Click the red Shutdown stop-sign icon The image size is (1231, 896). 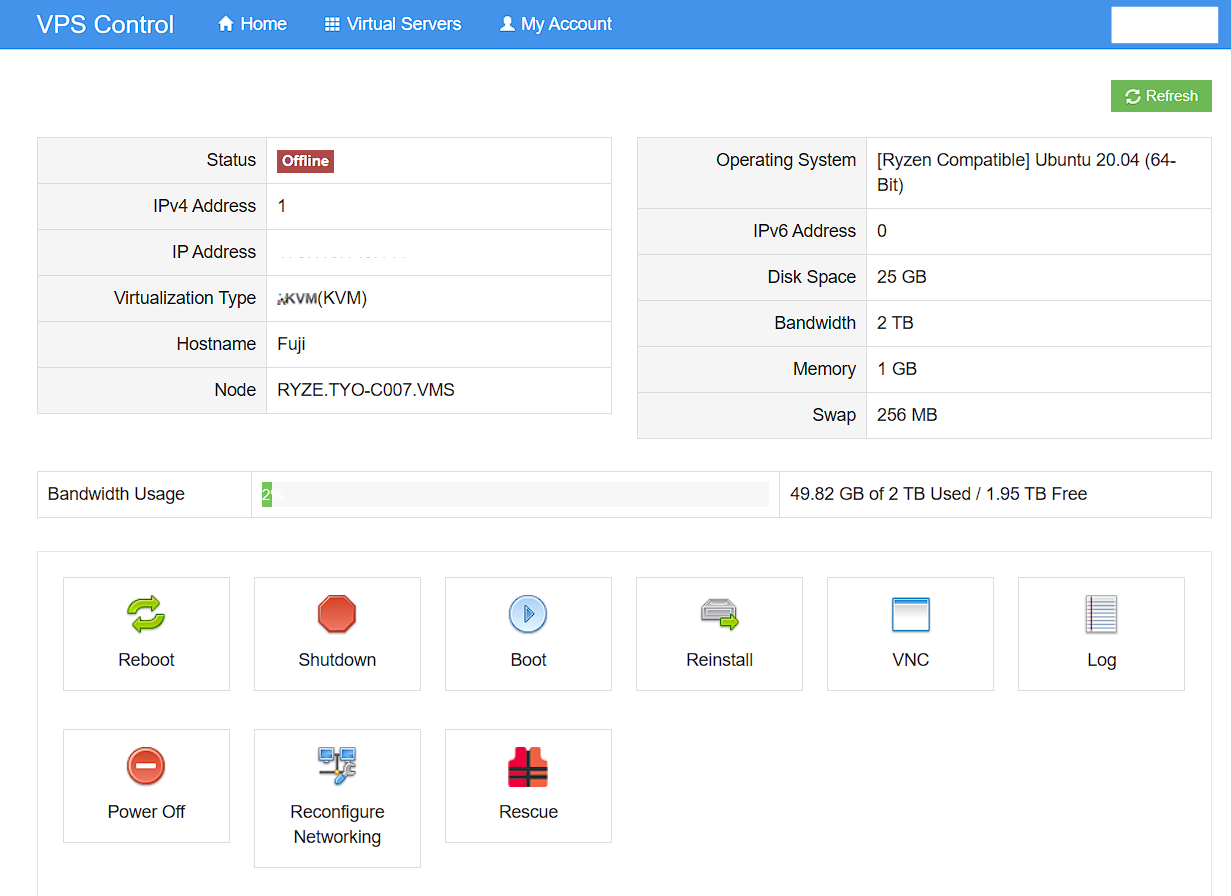[x=337, y=613]
